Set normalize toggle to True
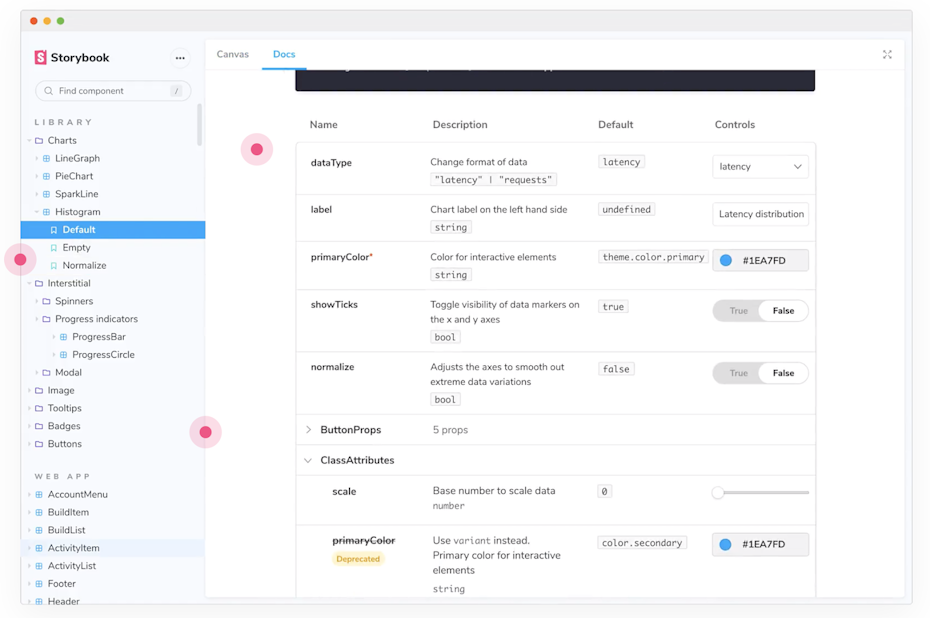The height and width of the screenshot is (618, 930). 738,373
